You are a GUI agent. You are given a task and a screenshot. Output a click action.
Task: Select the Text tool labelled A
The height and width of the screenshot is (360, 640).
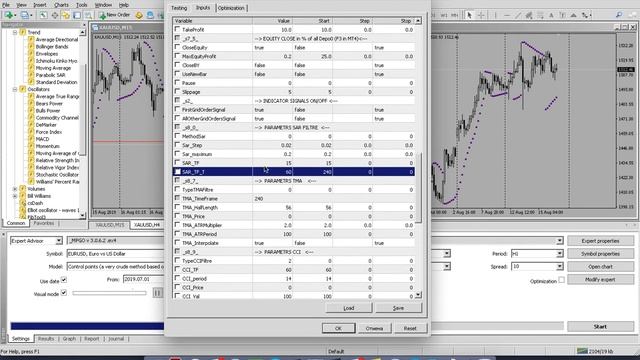tap(551, 15)
